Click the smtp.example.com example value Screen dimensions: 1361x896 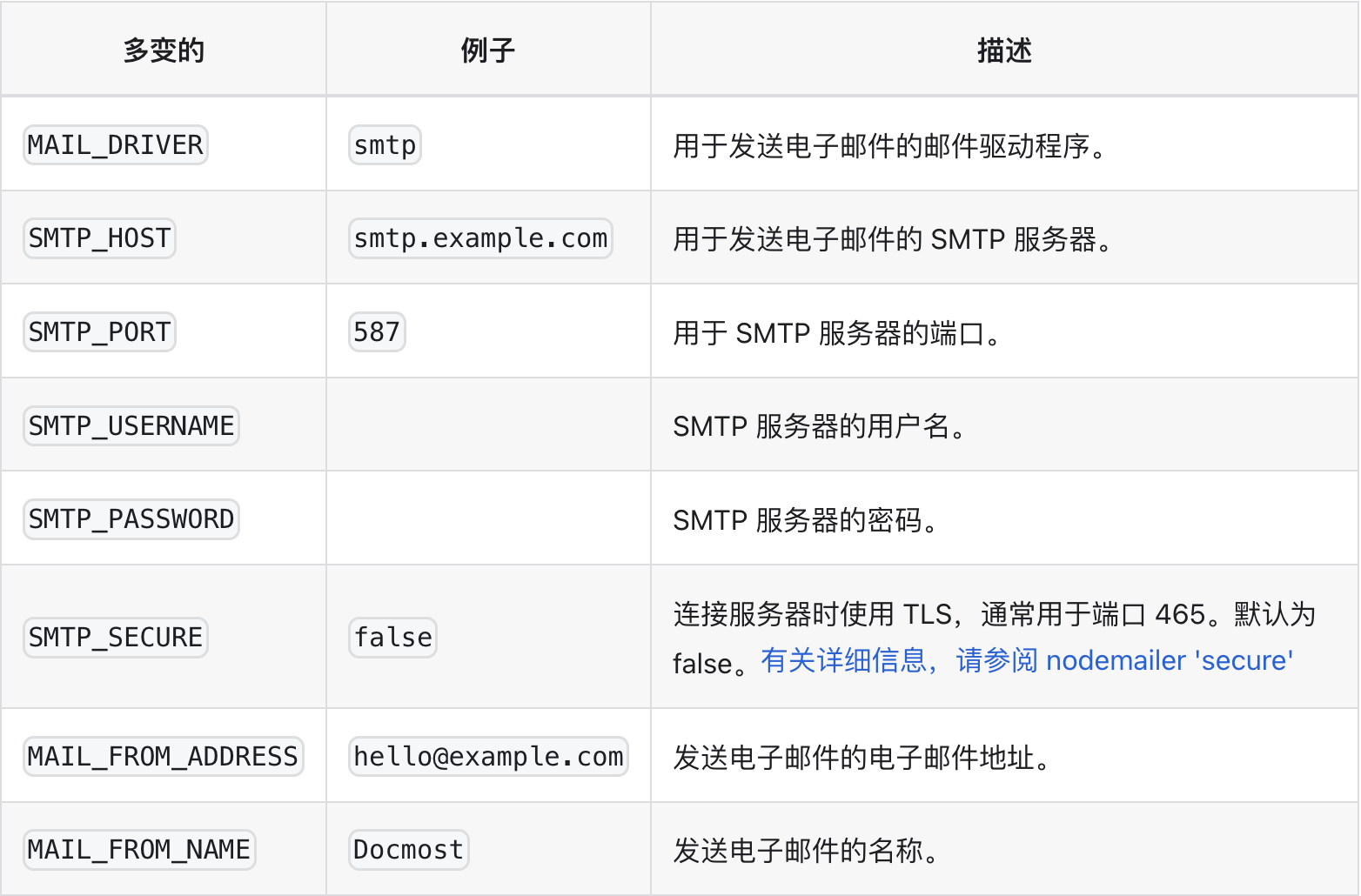click(480, 238)
